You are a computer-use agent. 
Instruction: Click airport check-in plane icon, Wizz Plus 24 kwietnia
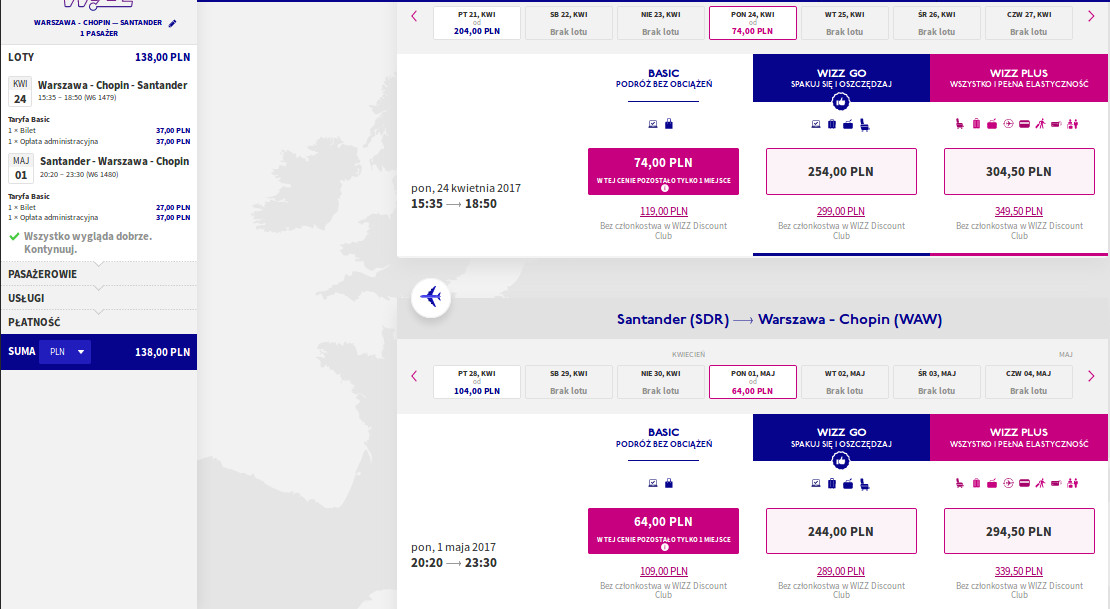1008,124
